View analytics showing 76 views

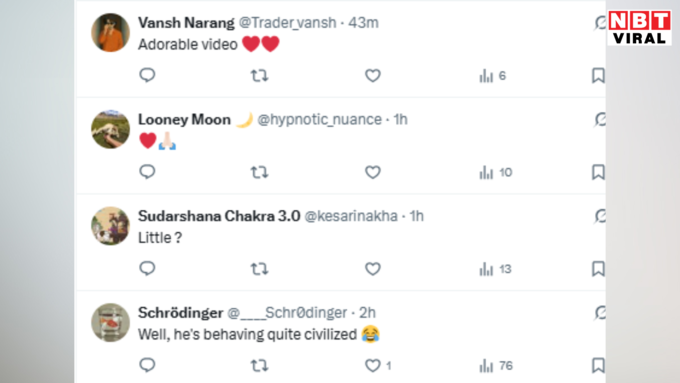496,366
